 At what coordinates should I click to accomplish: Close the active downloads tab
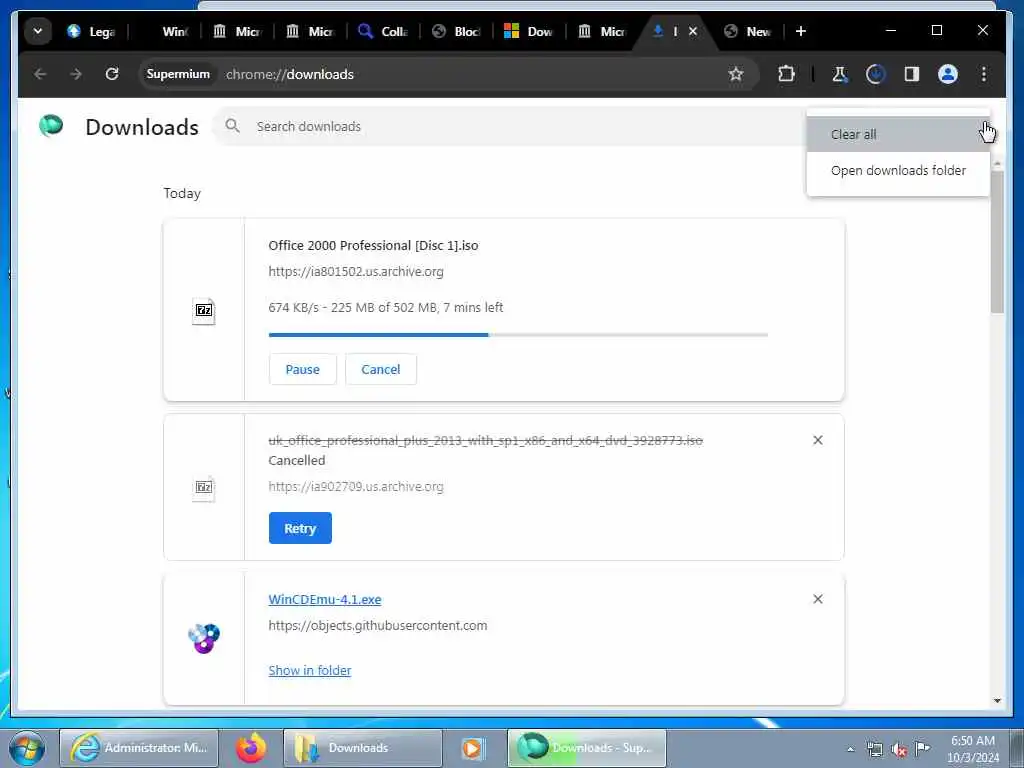(x=693, y=31)
